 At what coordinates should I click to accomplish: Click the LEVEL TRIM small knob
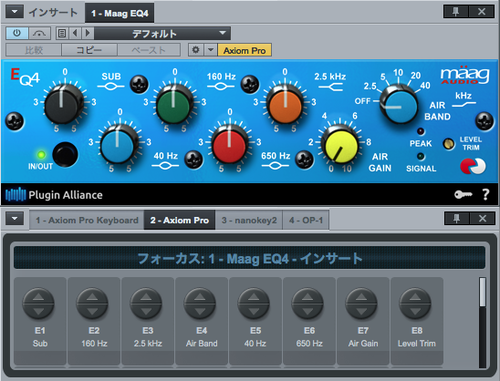coord(449,144)
